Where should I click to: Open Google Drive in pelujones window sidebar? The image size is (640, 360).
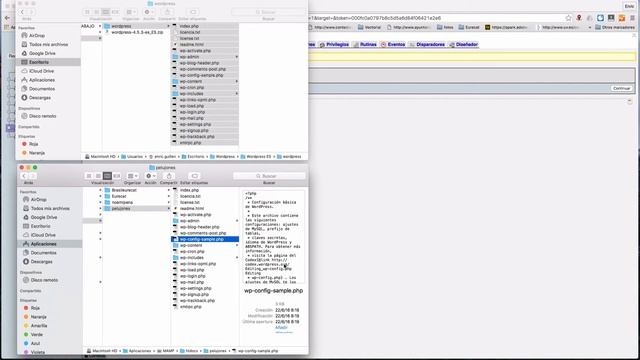pyautogui.click(x=43, y=218)
